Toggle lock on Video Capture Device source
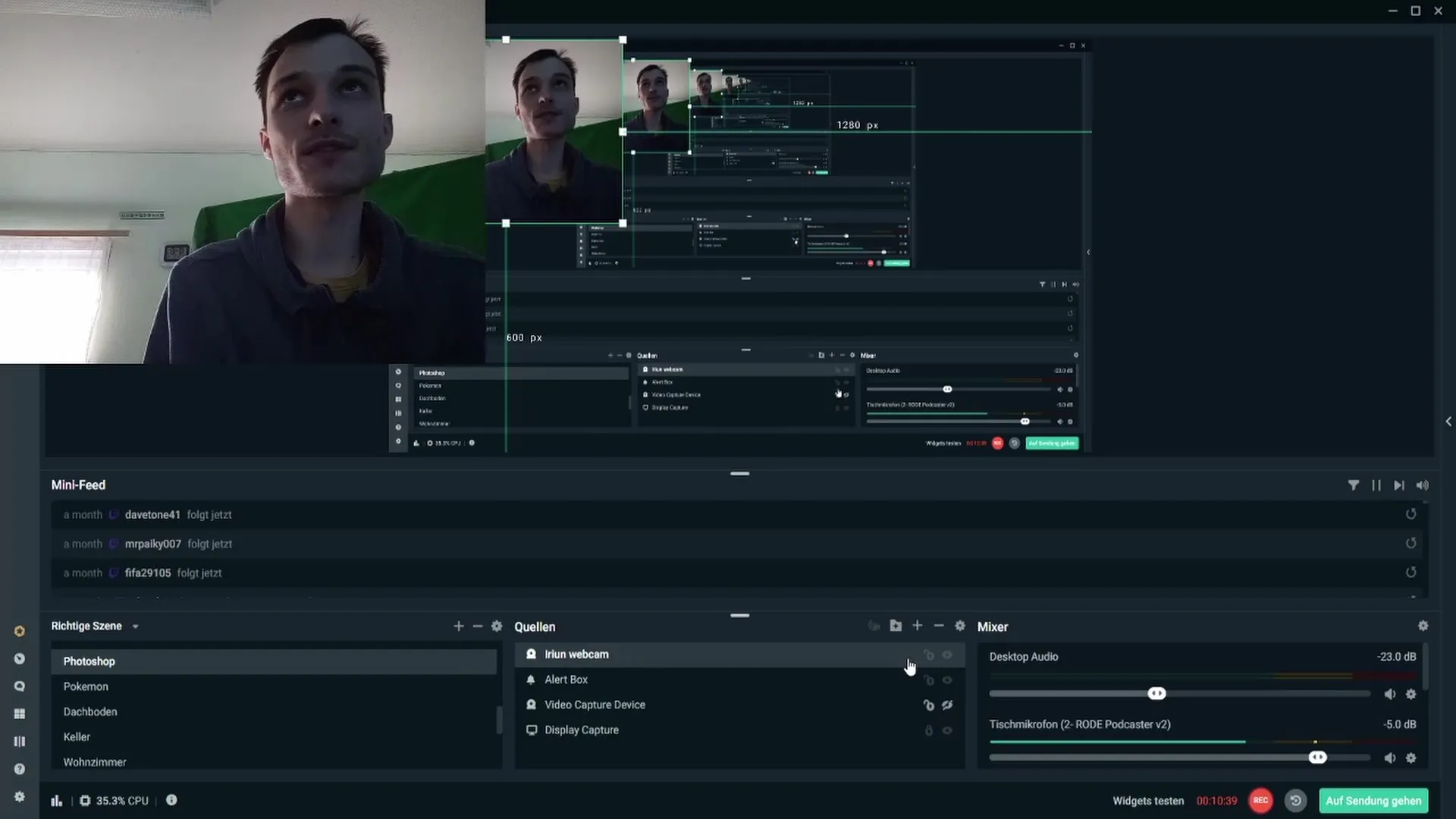Screen dimensions: 1456x819 929,705
